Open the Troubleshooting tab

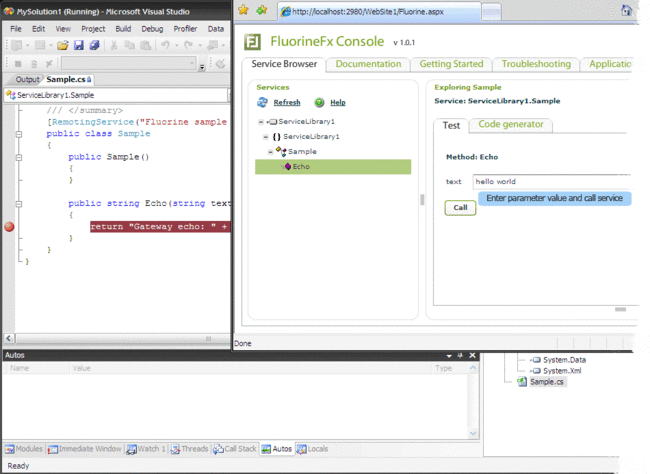[x=536, y=64]
